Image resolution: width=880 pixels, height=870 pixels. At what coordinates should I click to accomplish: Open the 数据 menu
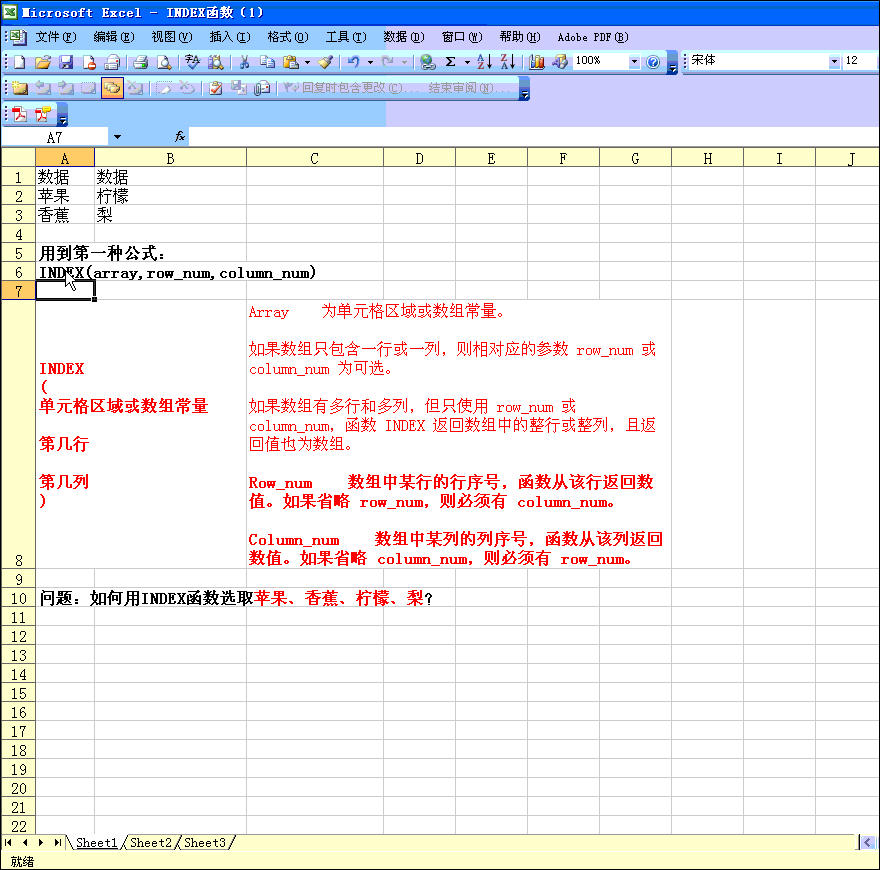click(403, 37)
